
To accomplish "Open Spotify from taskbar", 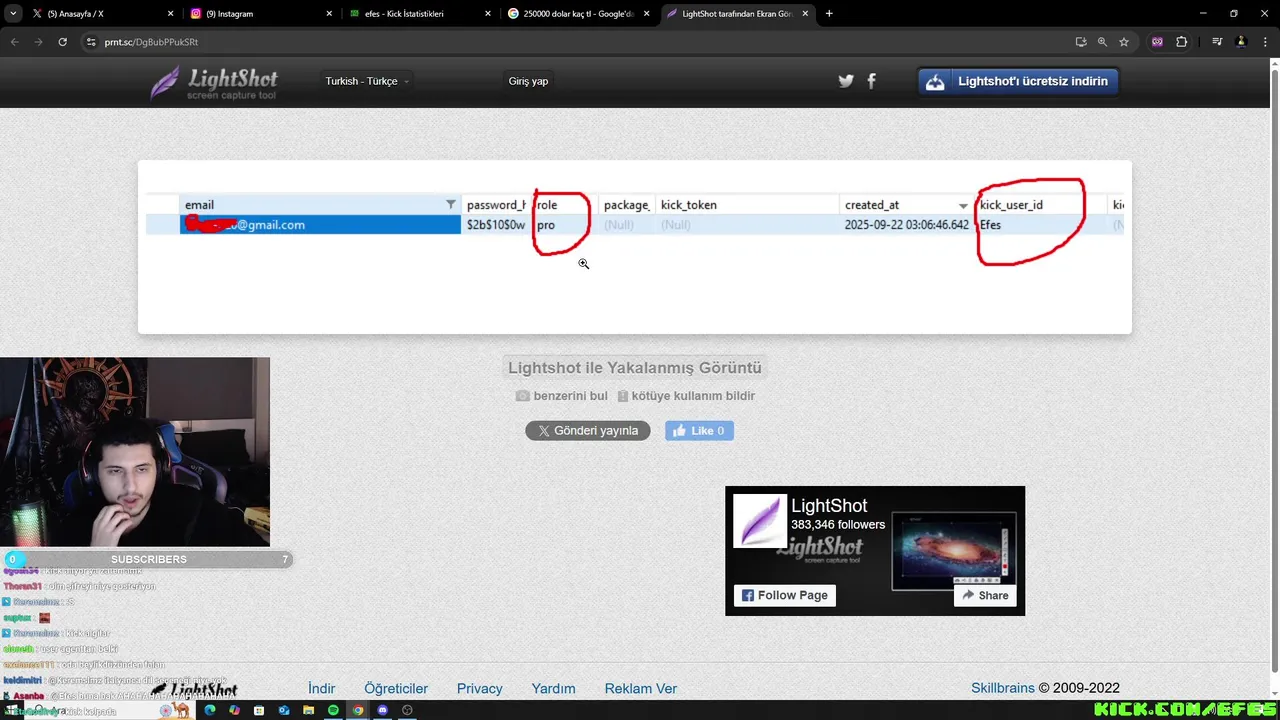I will pos(333,710).
